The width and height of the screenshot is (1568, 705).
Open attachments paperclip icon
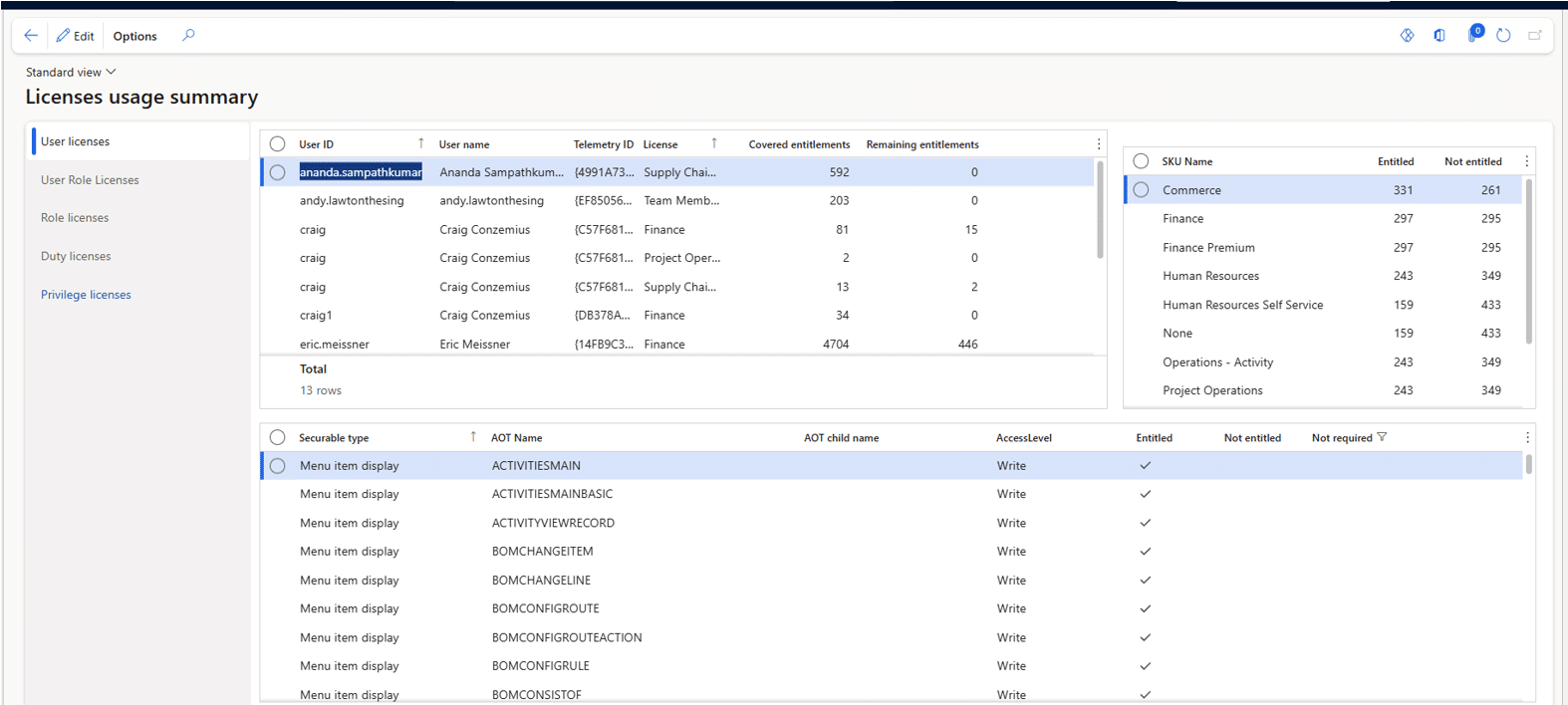coord(1473,36)
